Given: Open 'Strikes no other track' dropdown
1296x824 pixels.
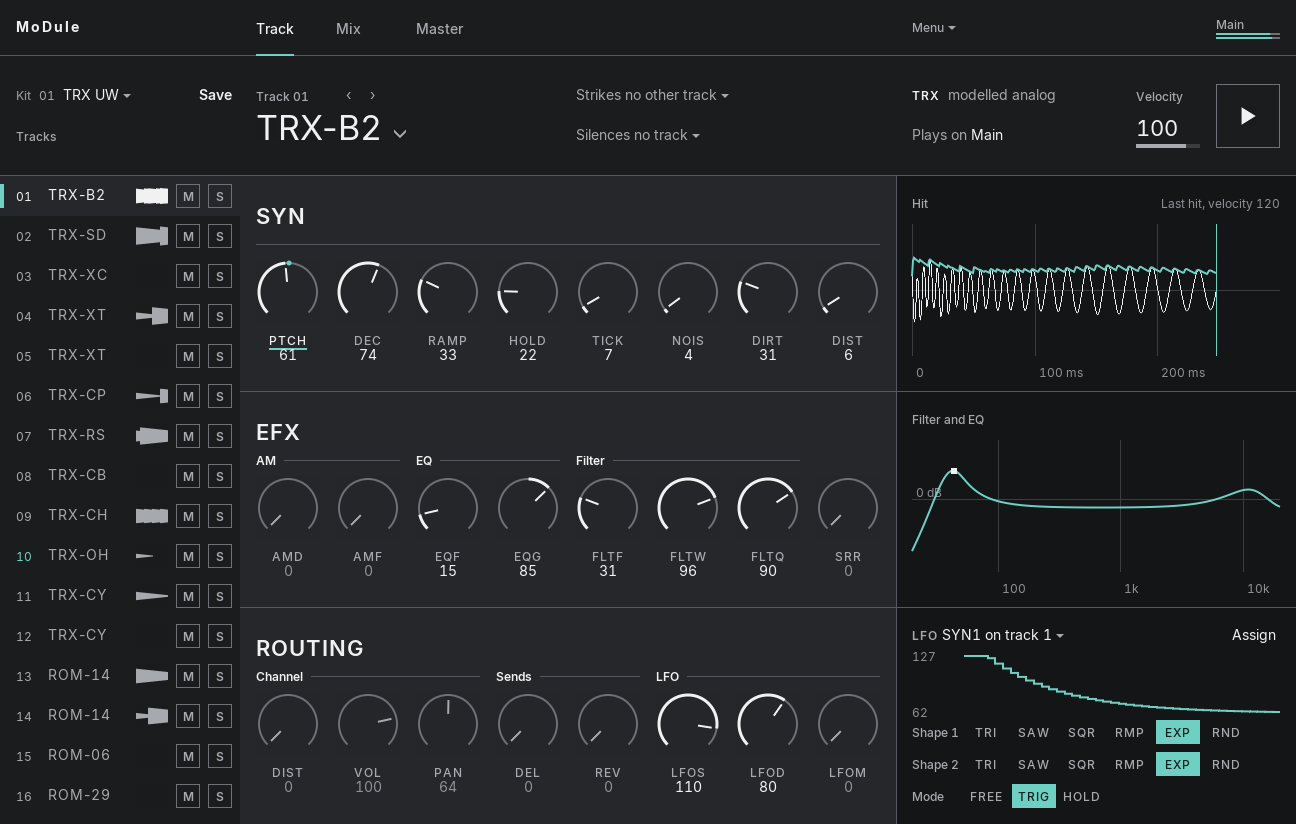Looking at the screenshot, I should coord(652,95).
